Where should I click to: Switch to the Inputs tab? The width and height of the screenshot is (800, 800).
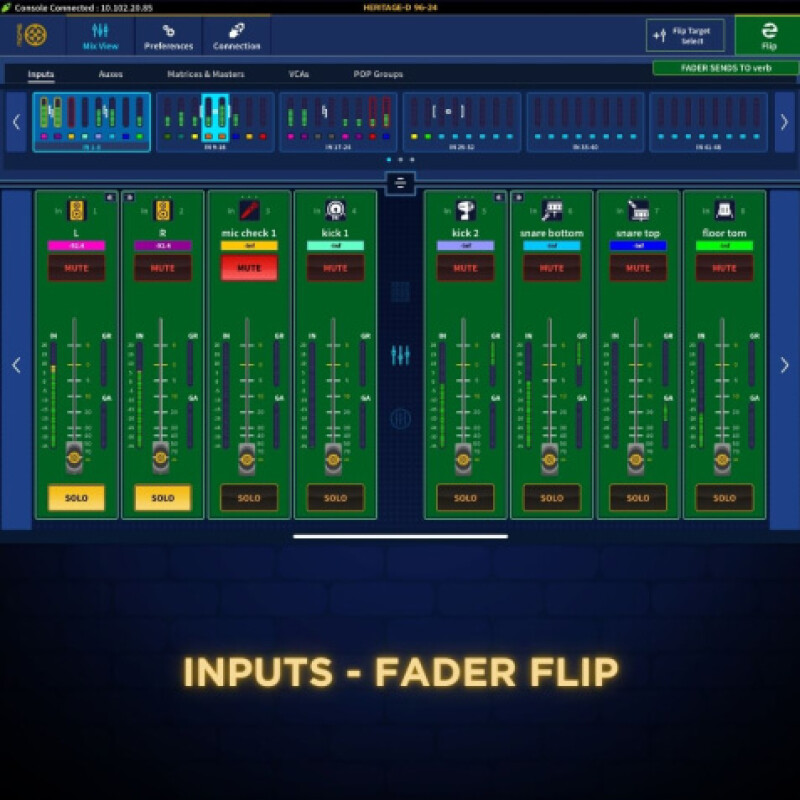point(41,74)
